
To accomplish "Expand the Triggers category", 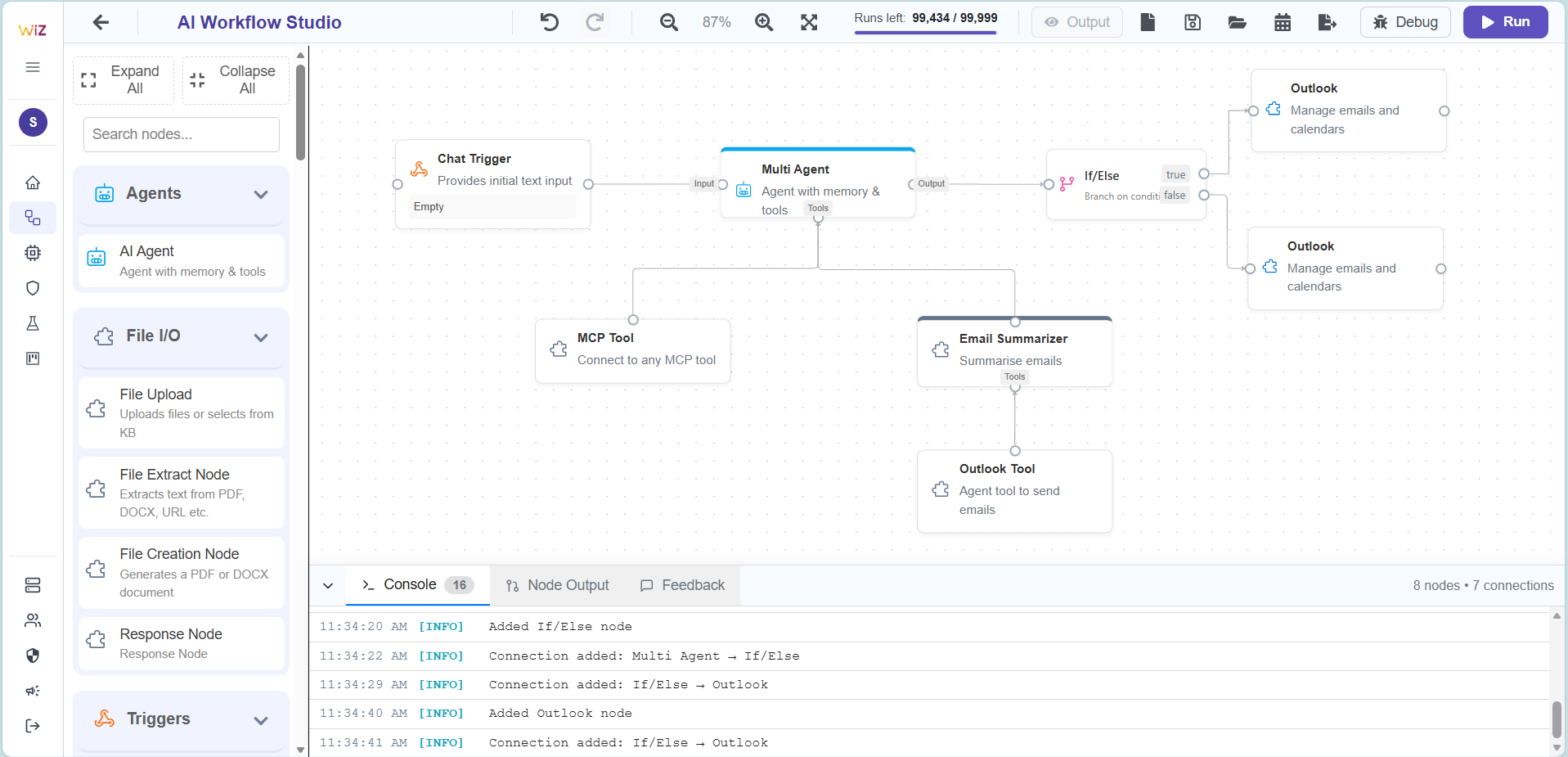I will [262, 721].
